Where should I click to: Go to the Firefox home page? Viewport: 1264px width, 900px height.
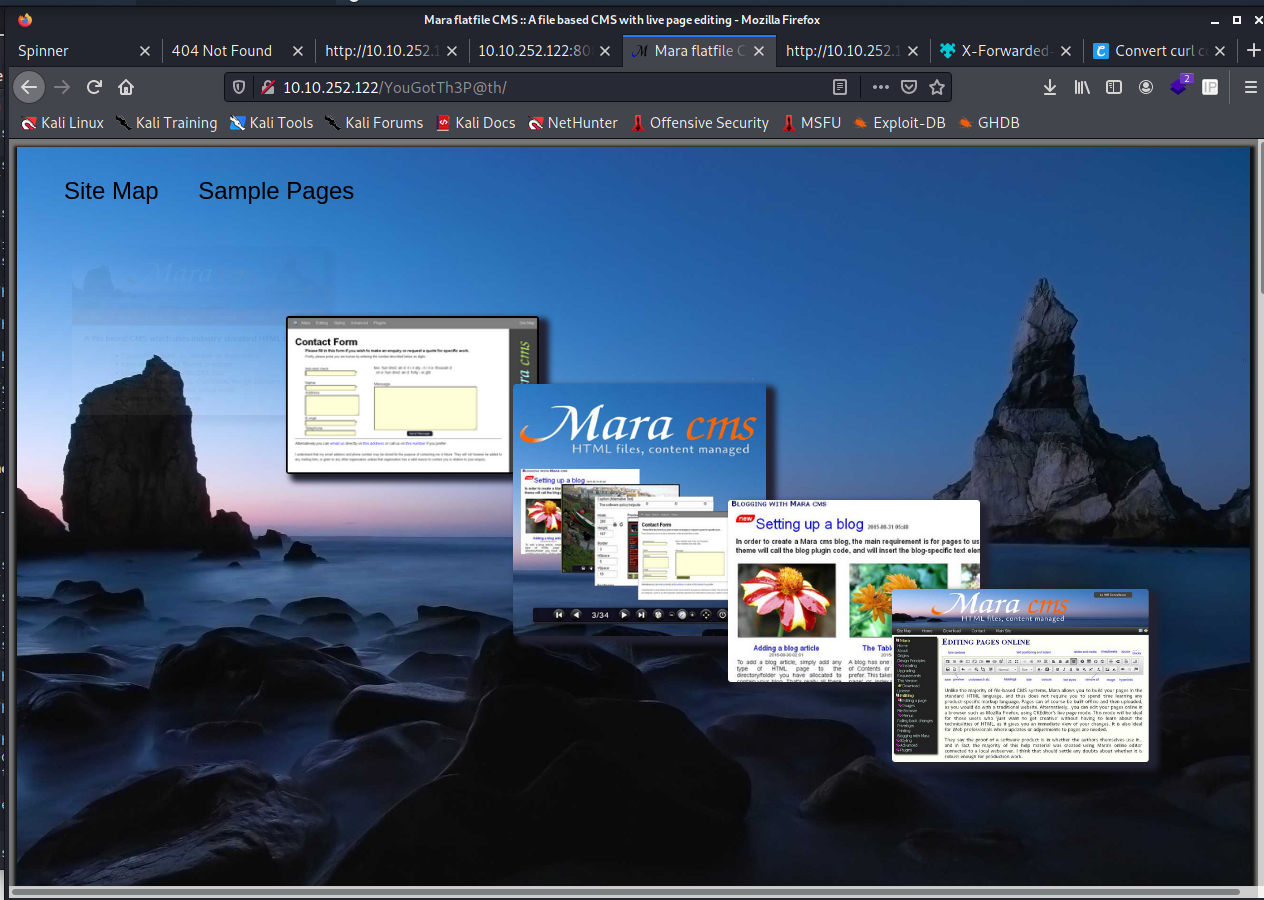[x=126, y=87]
